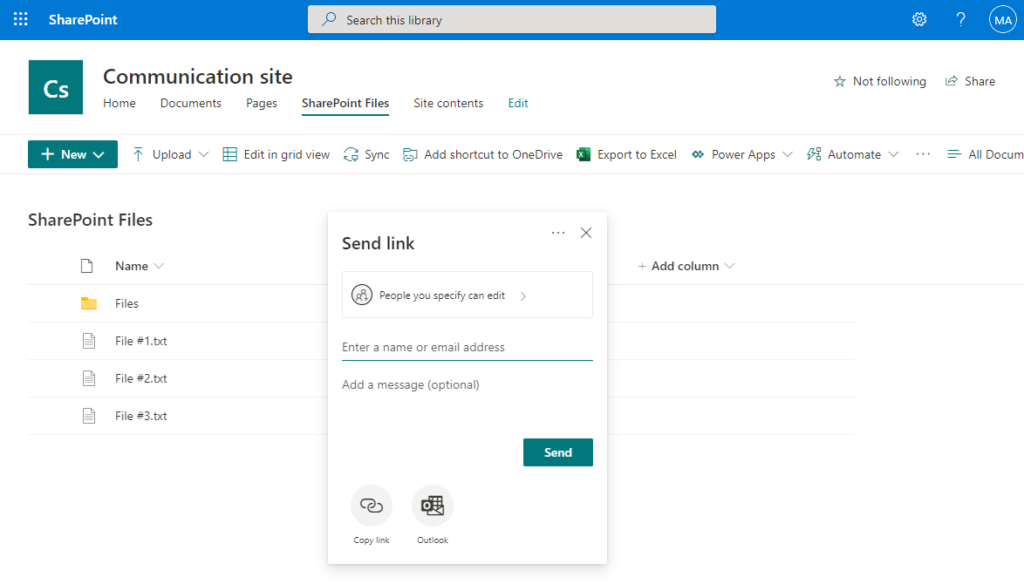The image size is (1024, 584).
Task: Click the Name column header text
Action: coord(131,266)
